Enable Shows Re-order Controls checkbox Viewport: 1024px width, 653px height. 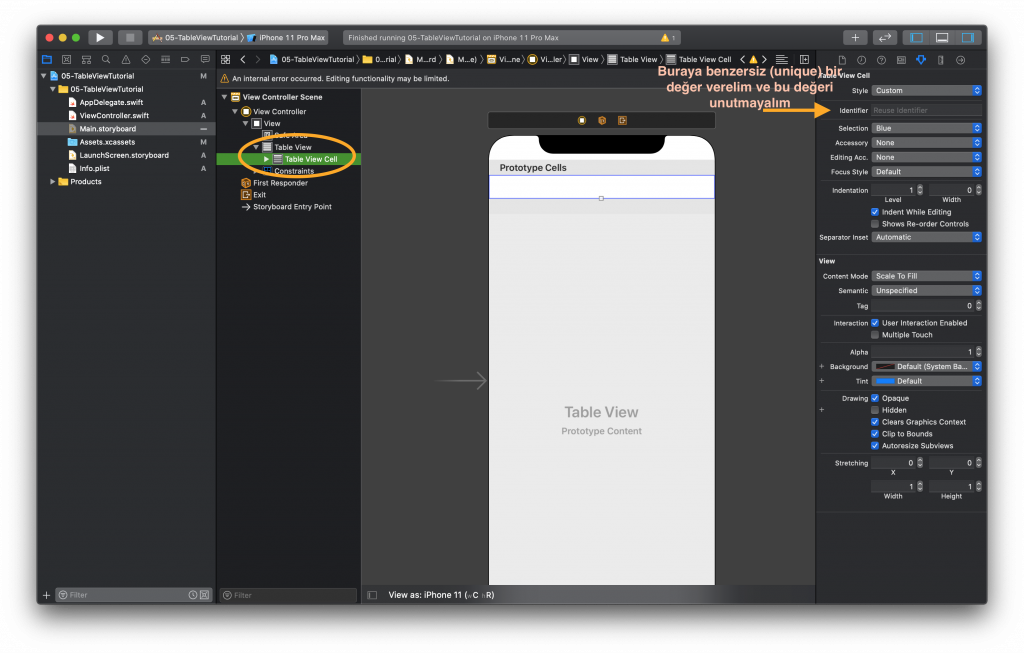coord(875,224)
